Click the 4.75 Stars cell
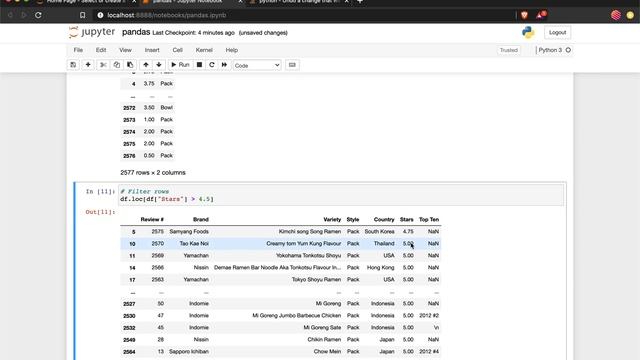This screenshot has height=360, width=640. click(408, 231)
